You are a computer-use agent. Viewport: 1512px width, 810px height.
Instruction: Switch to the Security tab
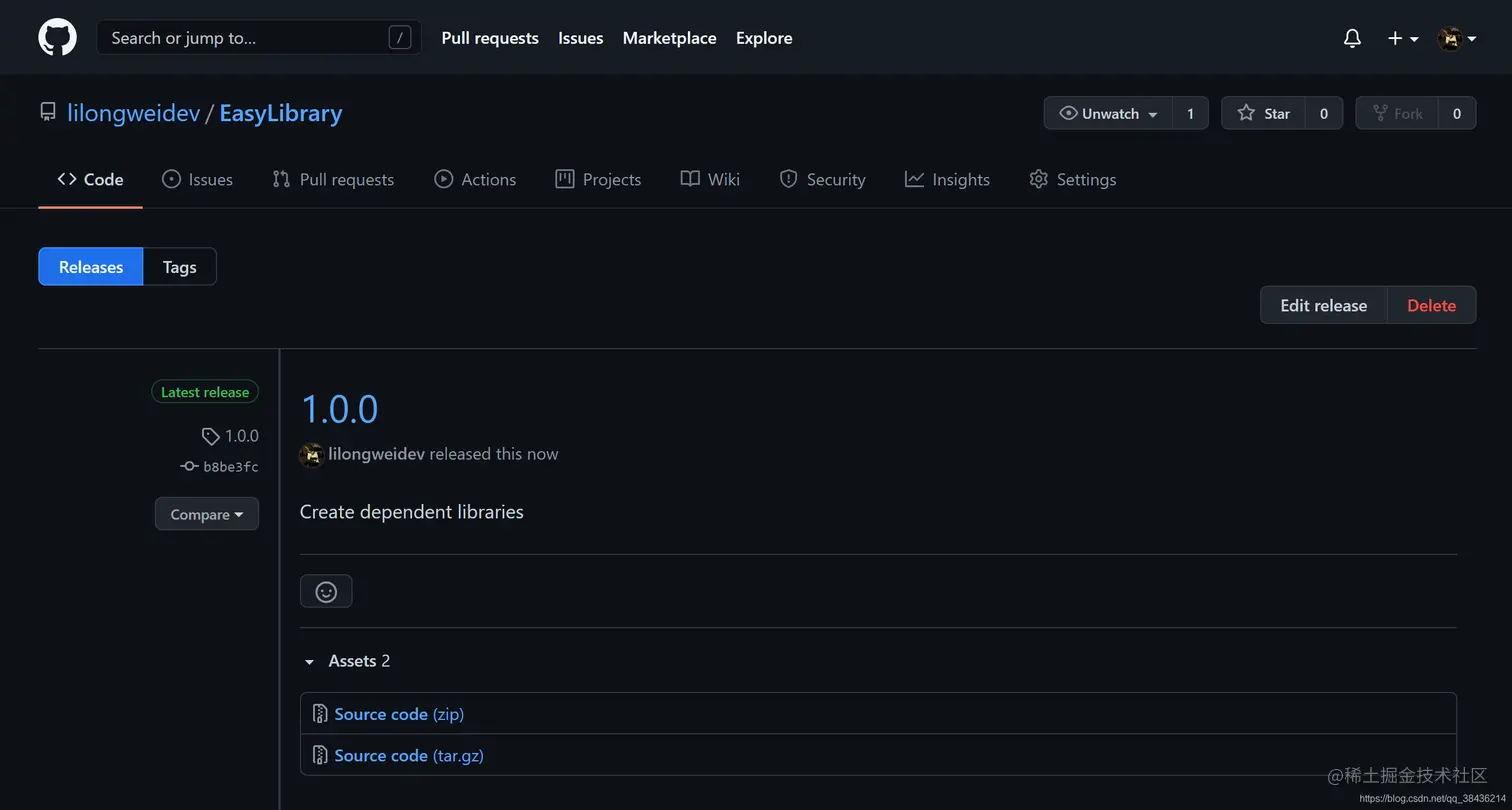(x=822, y=179)
